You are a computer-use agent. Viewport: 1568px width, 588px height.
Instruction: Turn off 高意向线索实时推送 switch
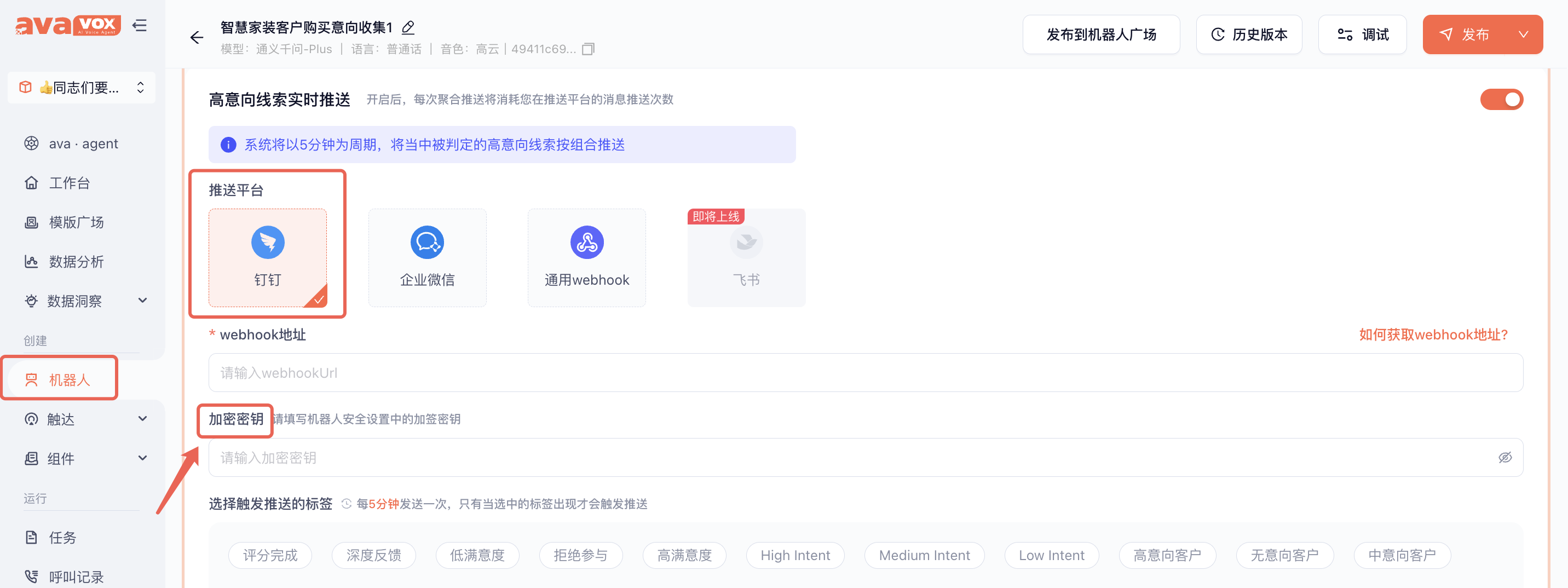1502,99
